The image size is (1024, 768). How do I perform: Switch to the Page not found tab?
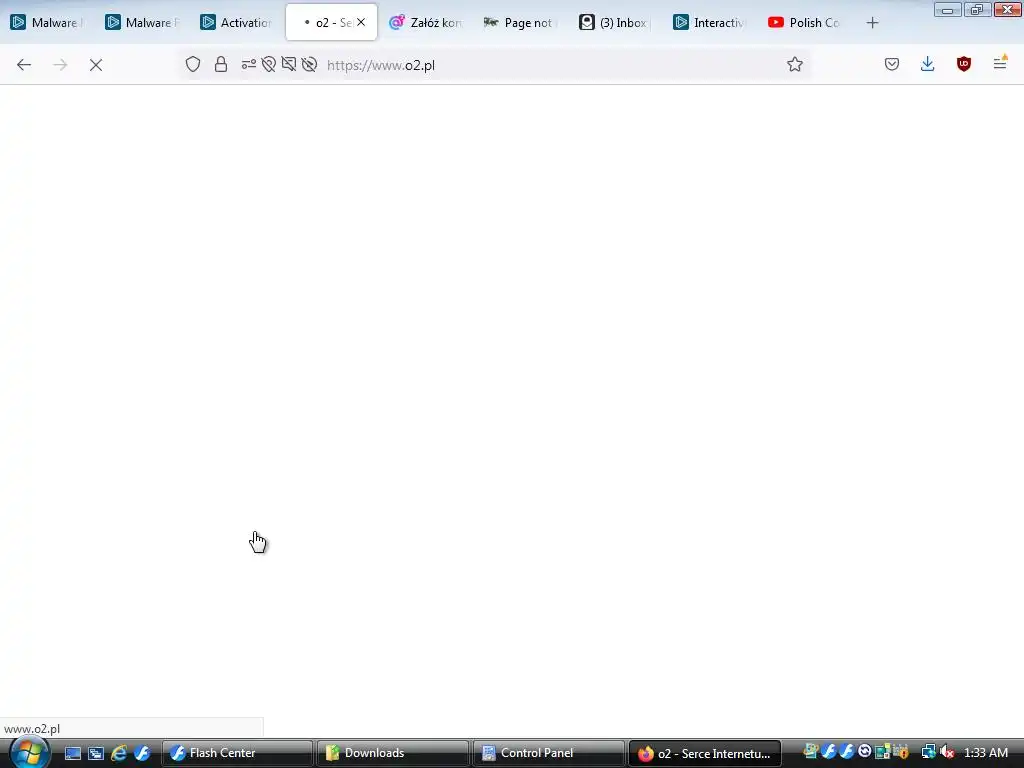coord(520,23)
